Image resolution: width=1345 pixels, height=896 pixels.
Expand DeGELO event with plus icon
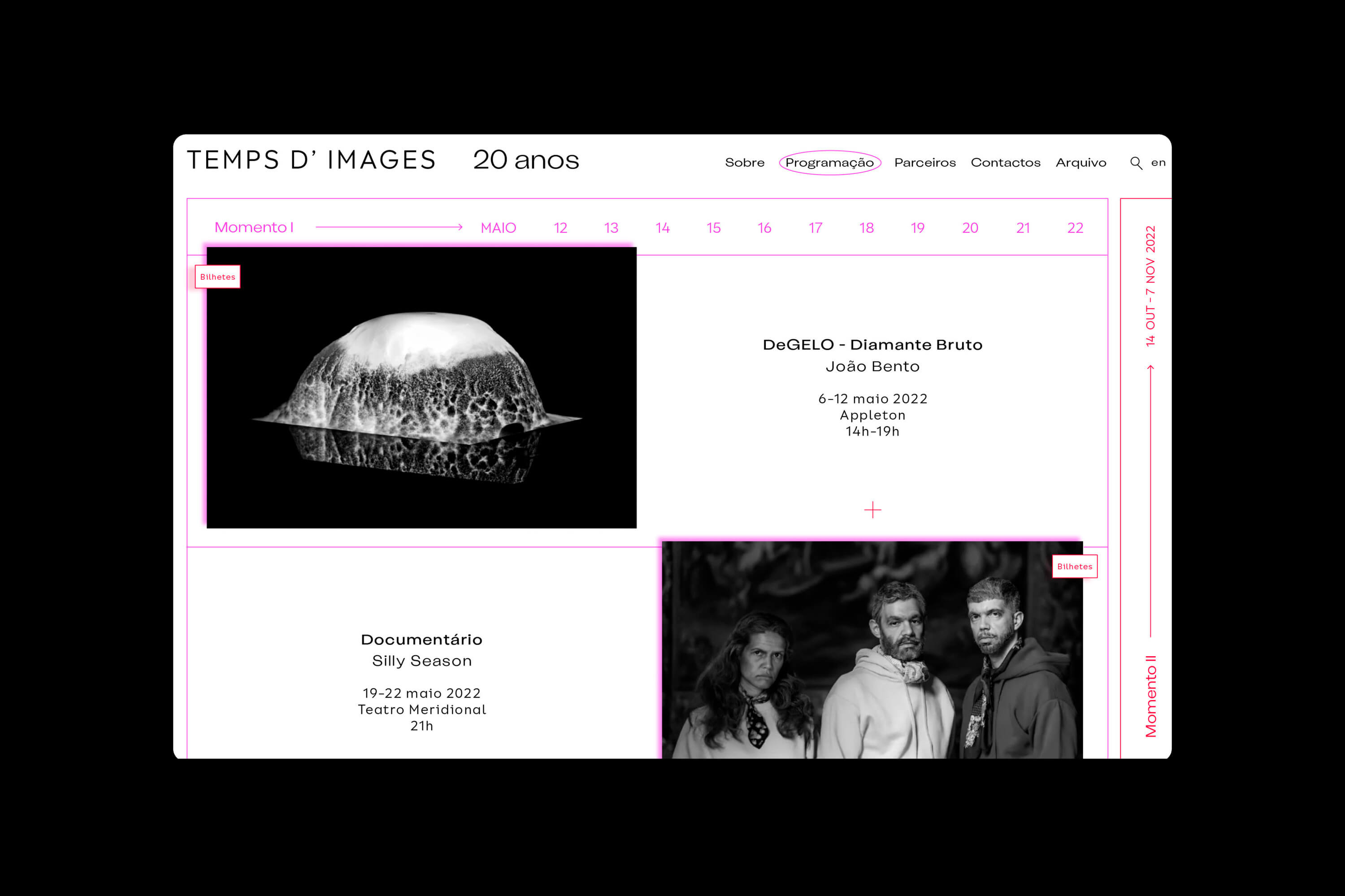(872, 509)
